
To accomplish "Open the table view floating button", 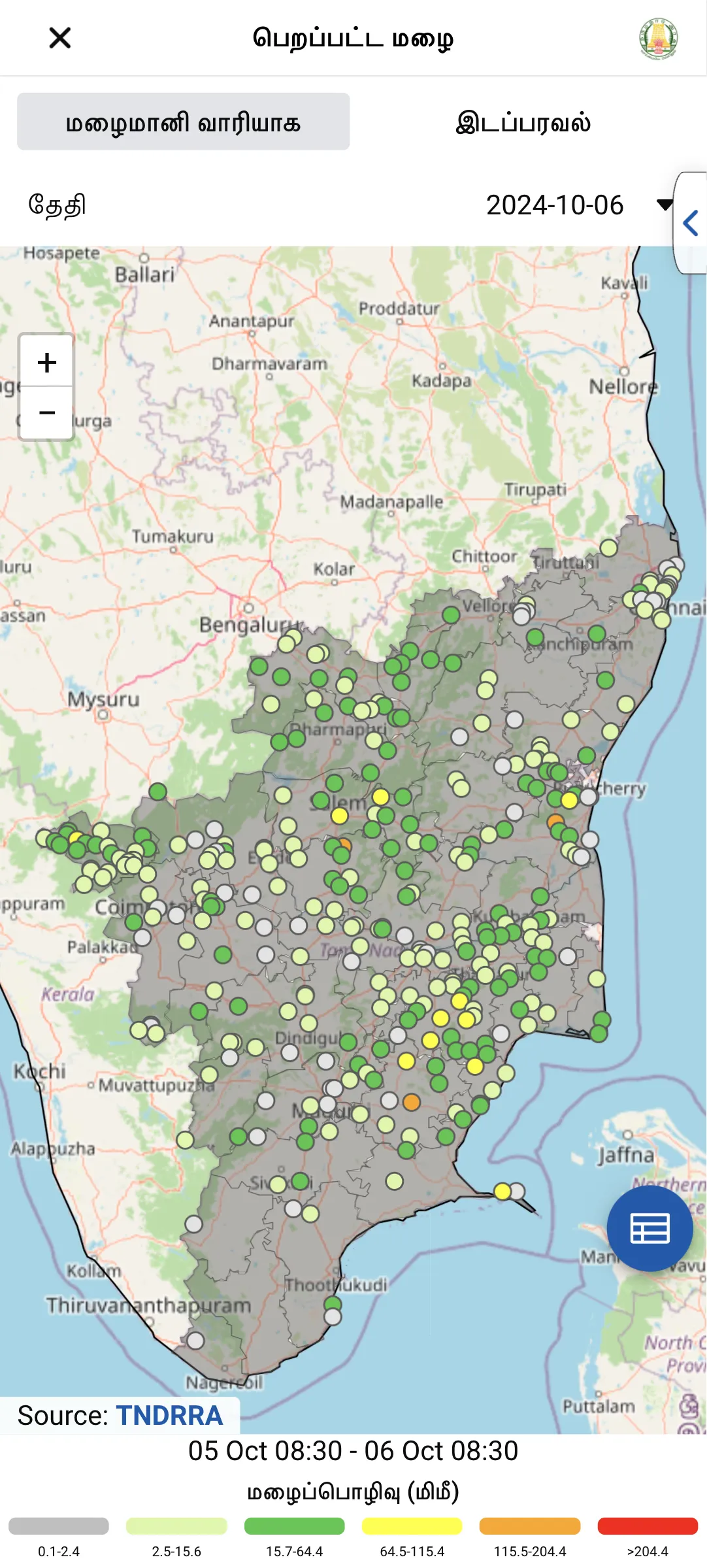I will click(649, 1229).
